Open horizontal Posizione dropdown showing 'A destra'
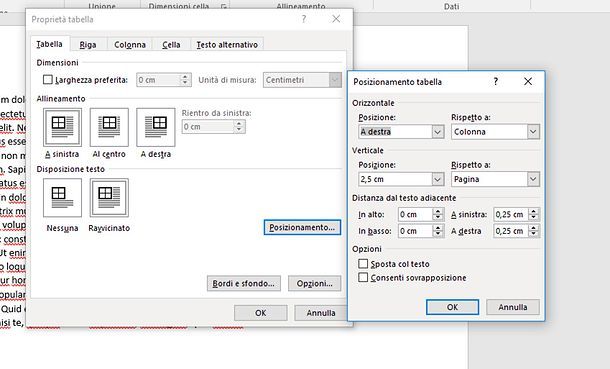This screenshot has height=369, width=610. click(438, 132)
